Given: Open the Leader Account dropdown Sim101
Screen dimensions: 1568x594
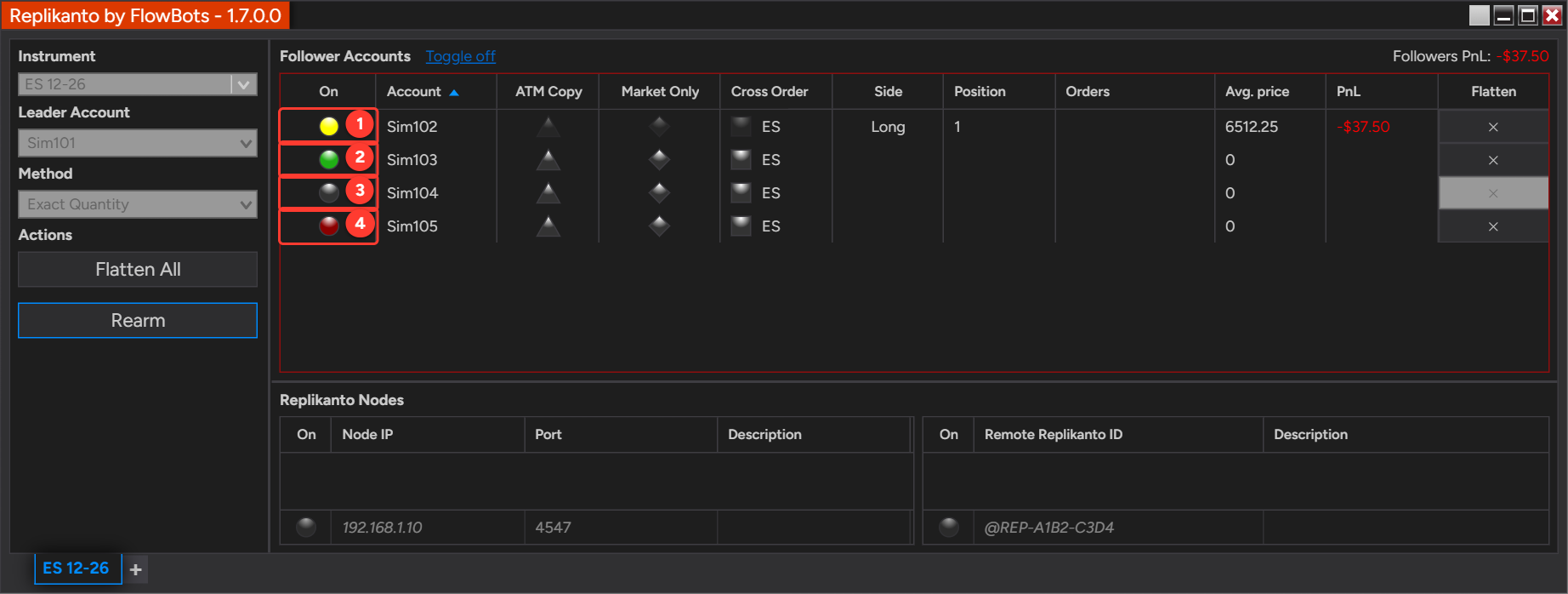Looking at the screenshot, I should (x=138, y=143).
